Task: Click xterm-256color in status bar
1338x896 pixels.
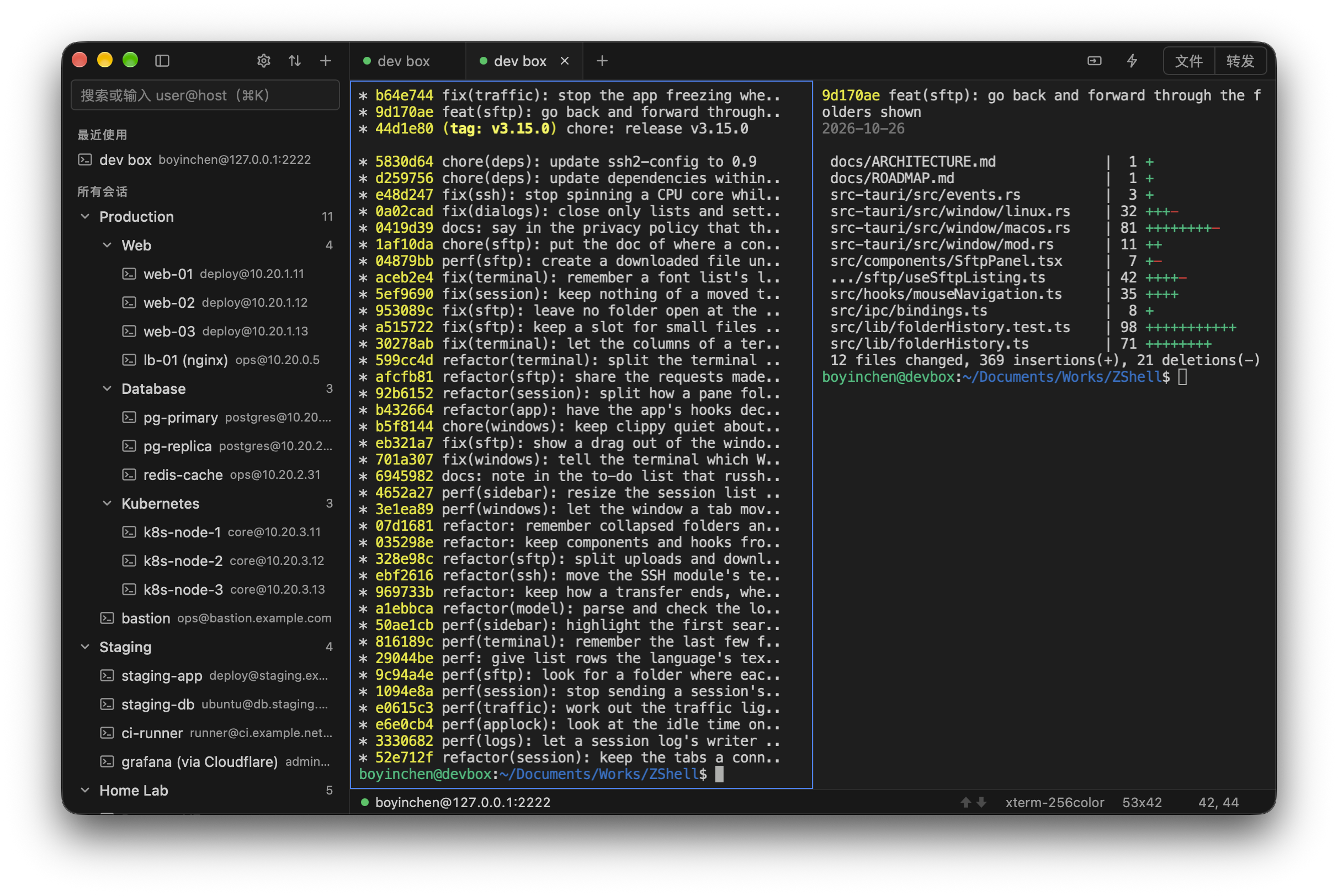Action: [x=1054, y=802]
